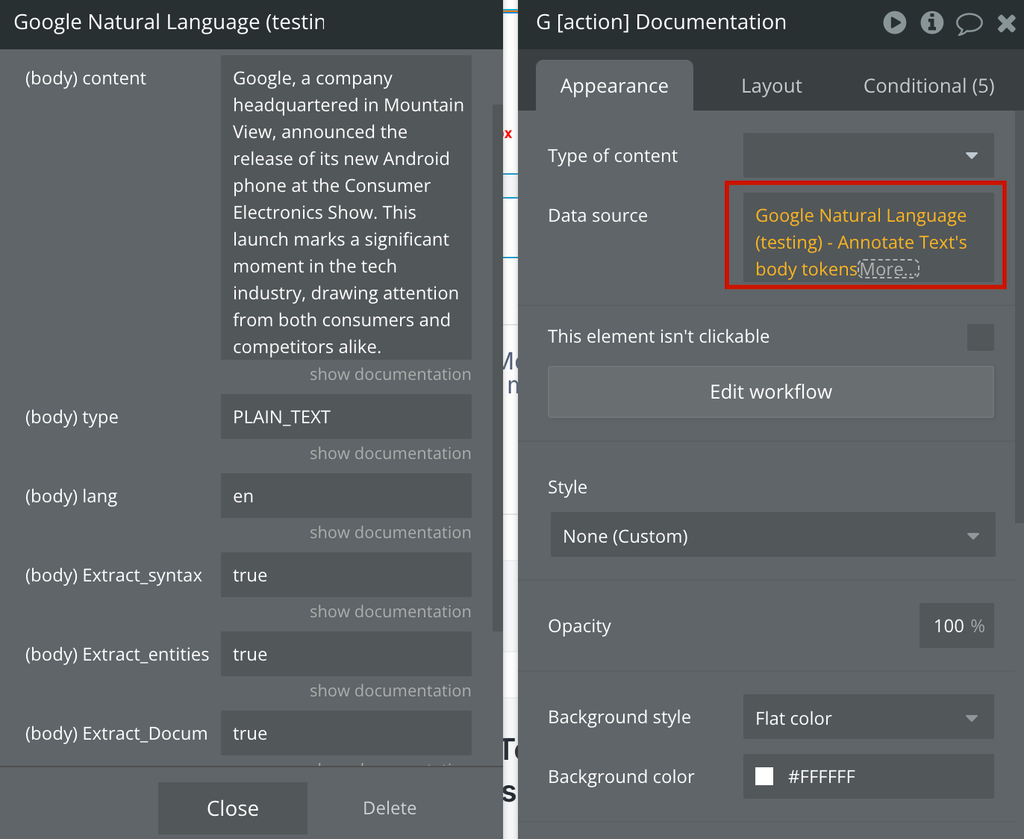Viewport: 1024px width, 839px height.
Task: Open the Conditional (5) tab
Action: pos(929,86)
